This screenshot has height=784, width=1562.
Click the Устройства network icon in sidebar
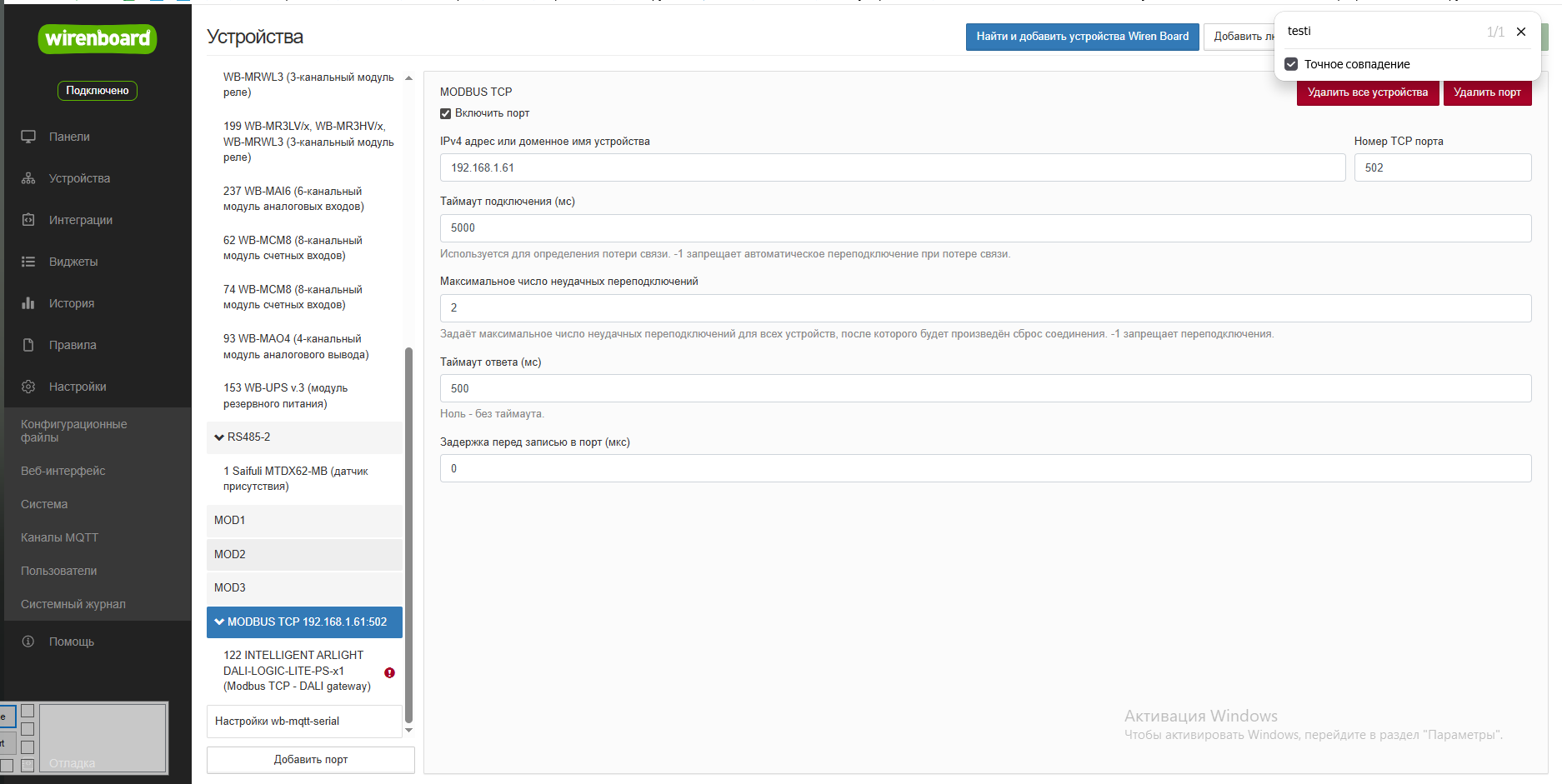(28, 178)
